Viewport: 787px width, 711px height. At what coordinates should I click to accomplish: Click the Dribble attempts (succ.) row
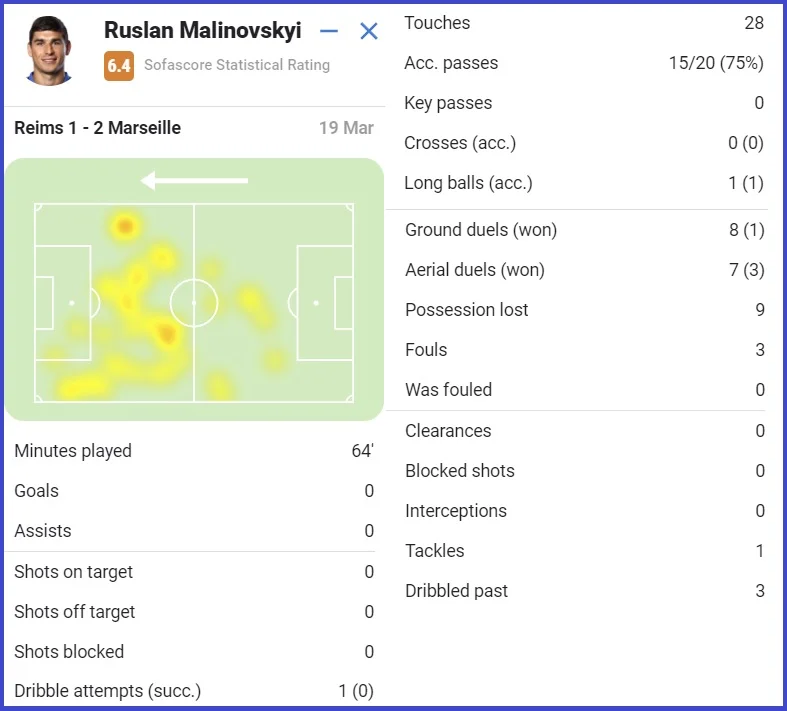[193, 691]
